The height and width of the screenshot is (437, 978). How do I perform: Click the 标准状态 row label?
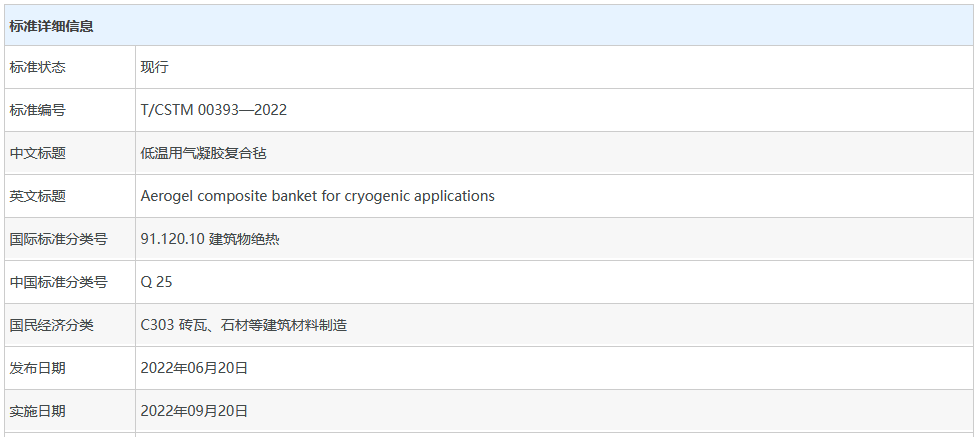38,67
